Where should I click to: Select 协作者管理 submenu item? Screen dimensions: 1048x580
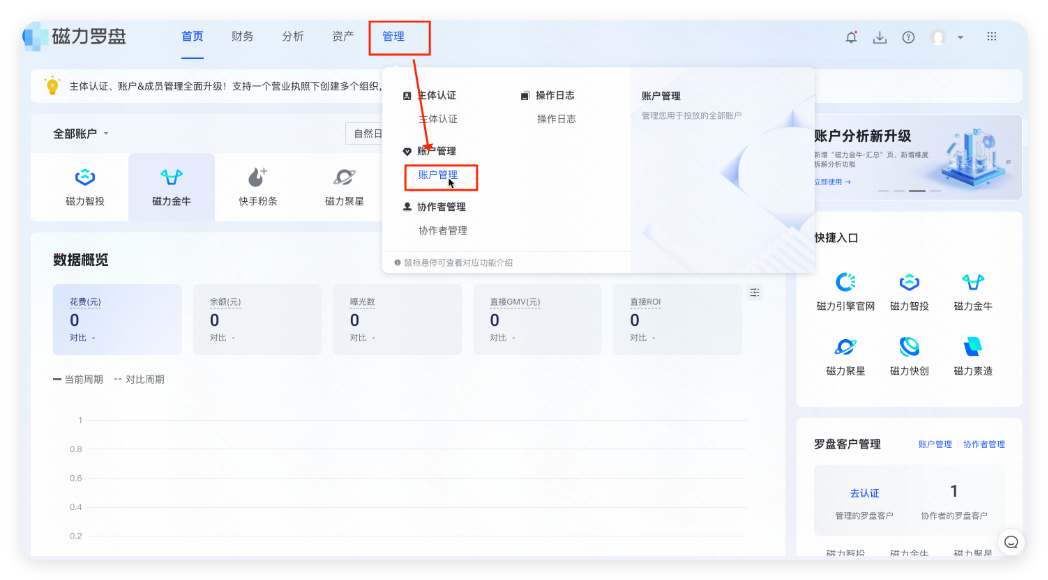pyautogui.click(x=442, y=231)
